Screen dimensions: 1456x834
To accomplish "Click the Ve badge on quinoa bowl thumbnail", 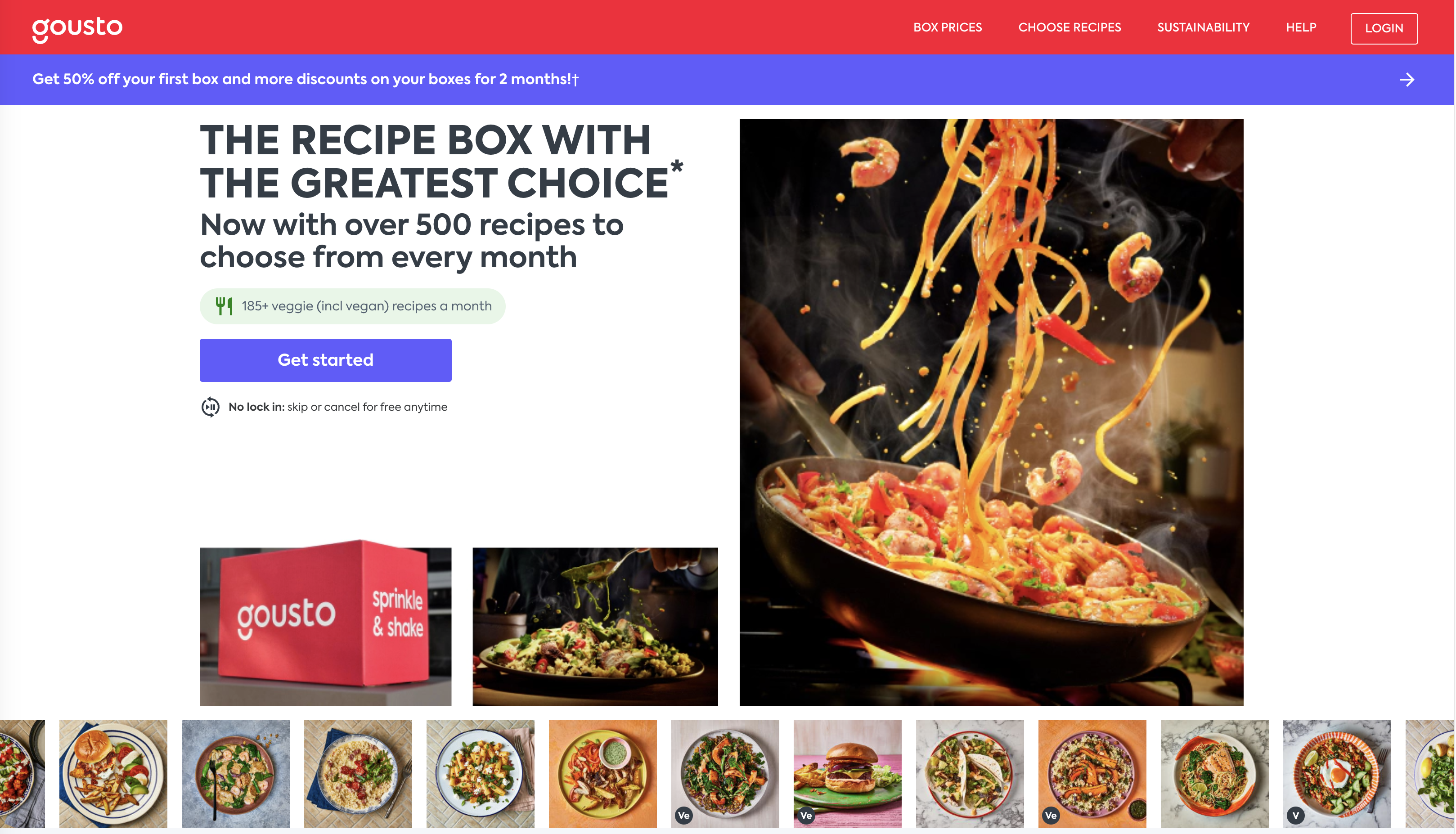I will (1051, 815).
